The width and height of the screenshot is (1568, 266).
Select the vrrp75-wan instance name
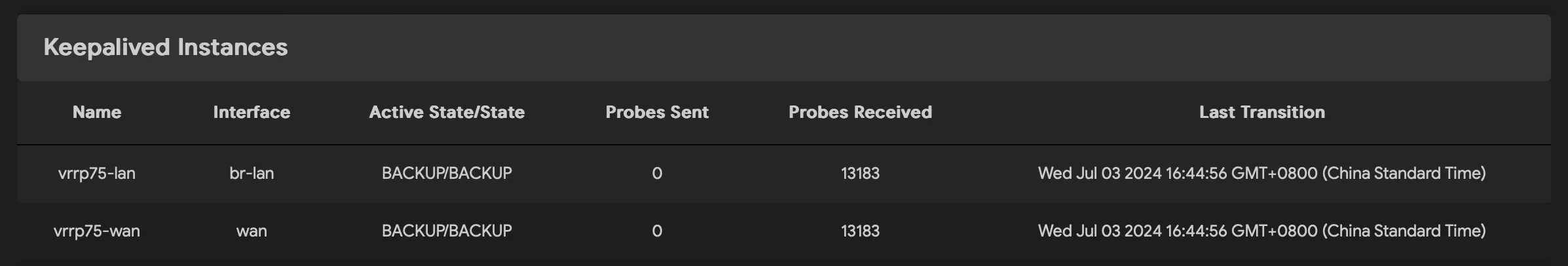pyautogui.click(x=97, y=231)
